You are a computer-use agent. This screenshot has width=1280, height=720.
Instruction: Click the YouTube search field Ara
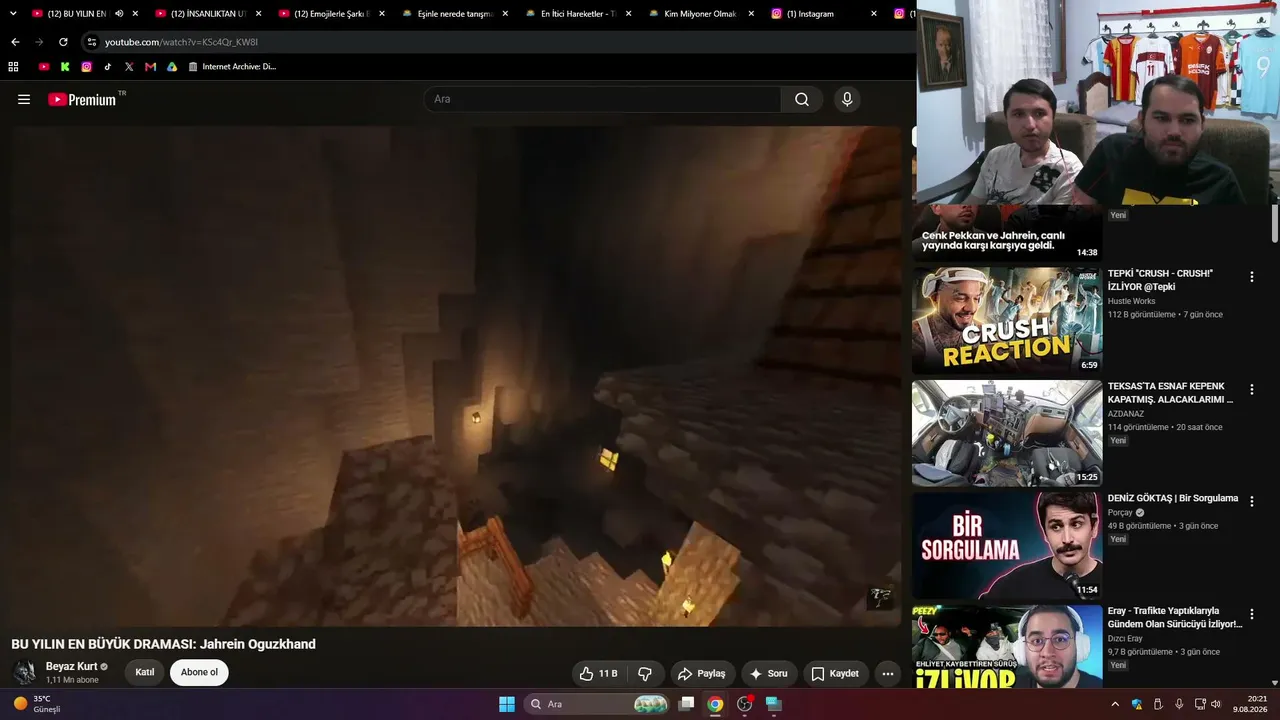click(x=602, y=99)
